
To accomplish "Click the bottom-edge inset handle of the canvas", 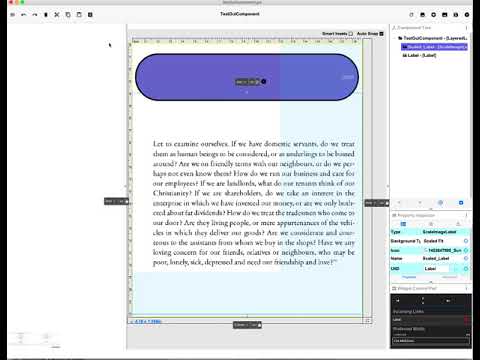I will click(247, 325).
